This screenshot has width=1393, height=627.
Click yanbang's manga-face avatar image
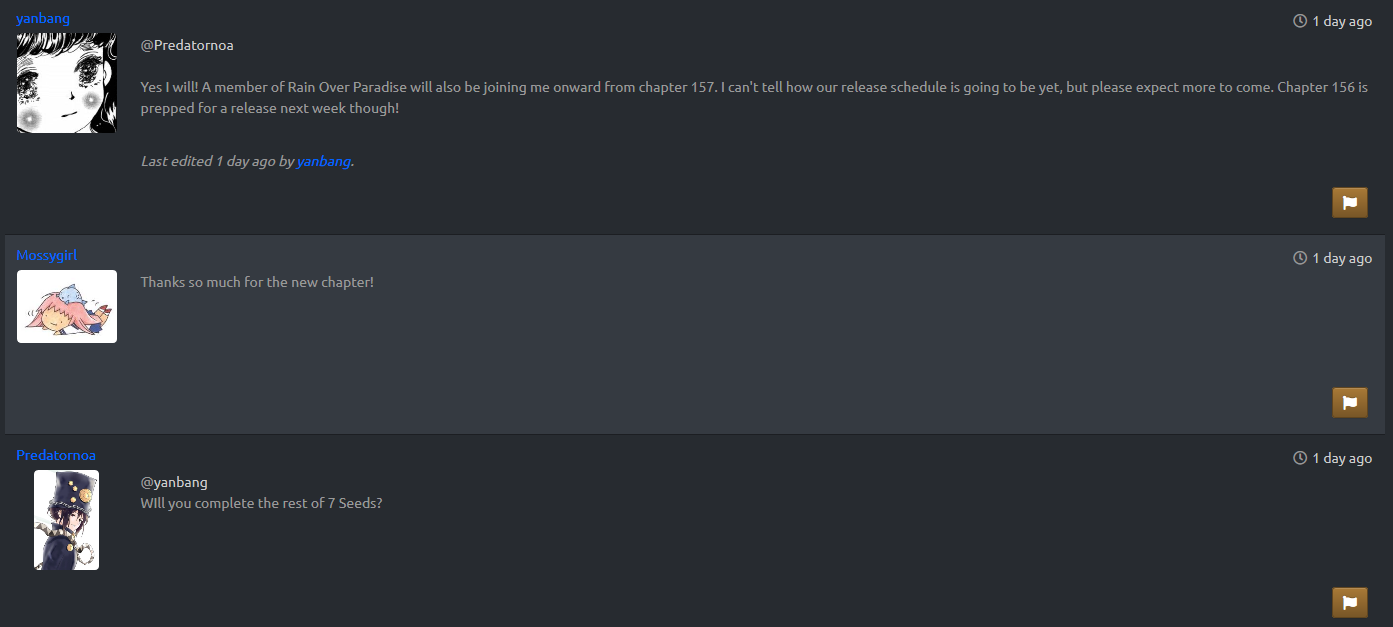[67, 83]
